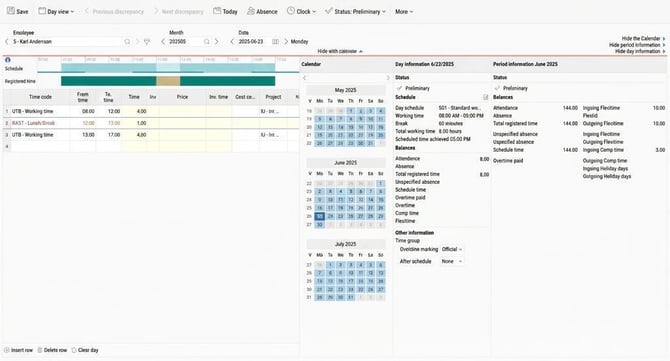
Task: Click the beige lunch block in Registered time bar
Action: [x=168, y=81]
